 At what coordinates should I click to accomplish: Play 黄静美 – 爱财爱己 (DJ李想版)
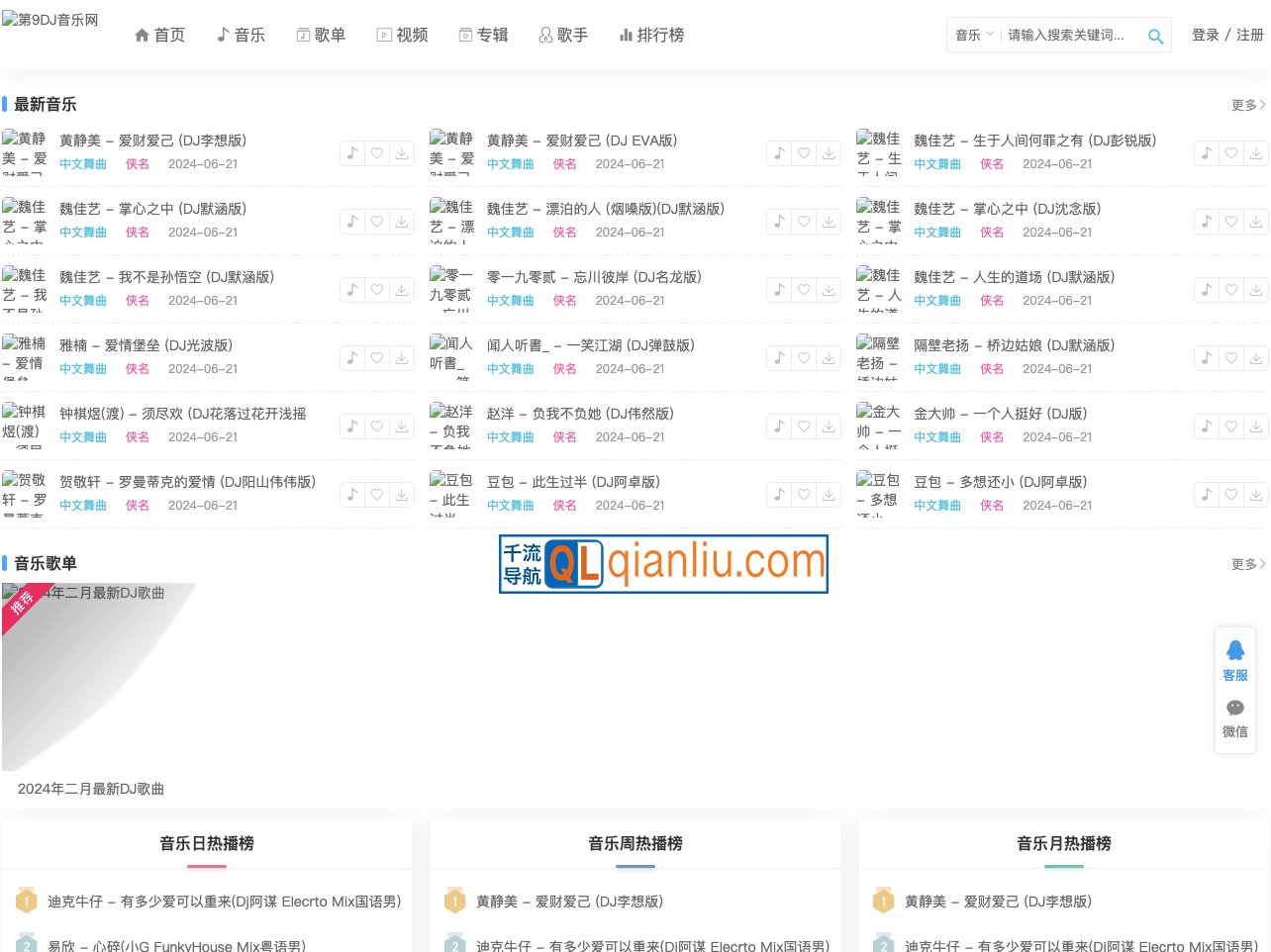(352, 153)
